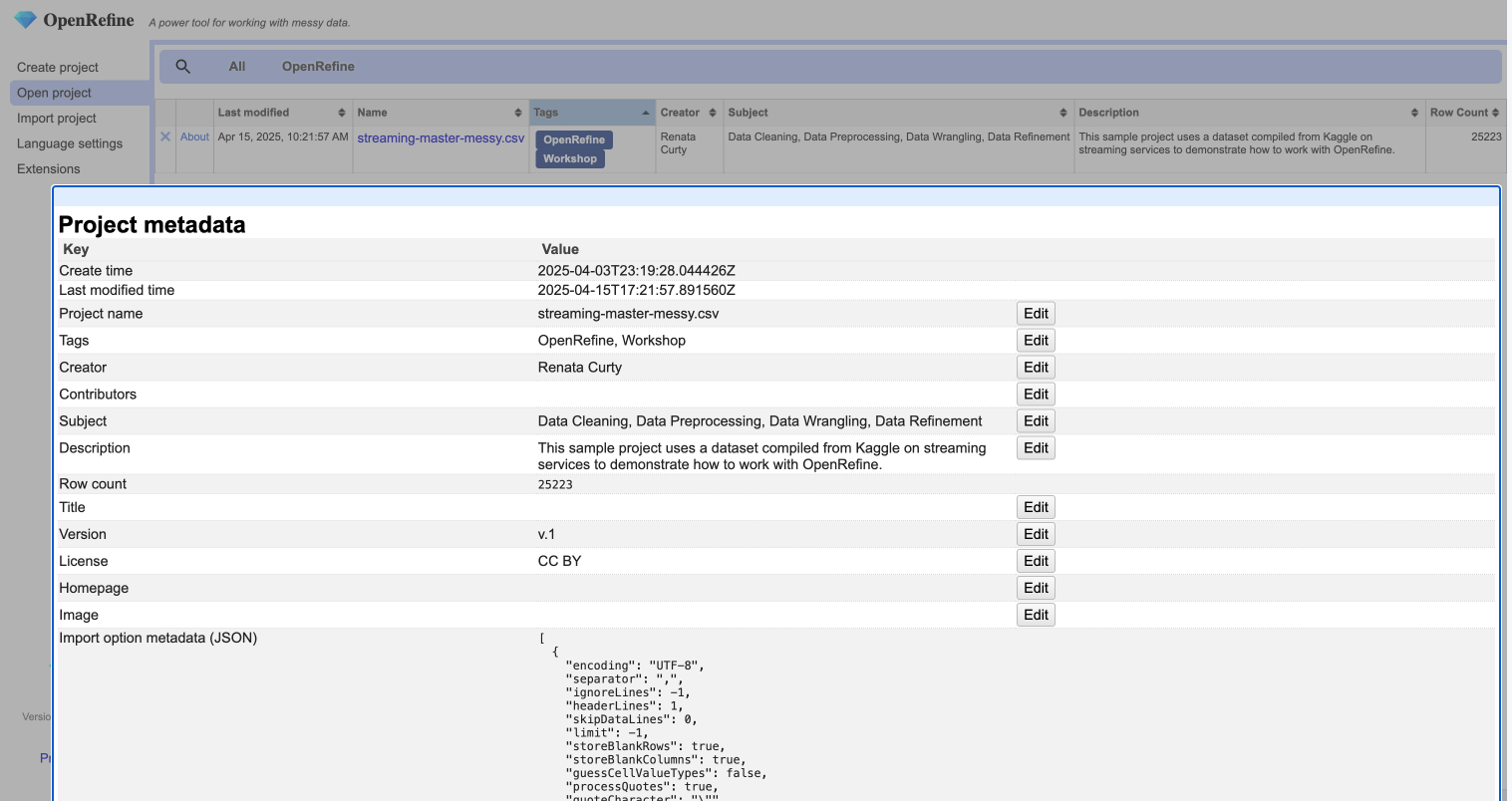Click the "storeBlankRows": true JSON line
This screenshot has height=801, width=1512.
(645, 746)
